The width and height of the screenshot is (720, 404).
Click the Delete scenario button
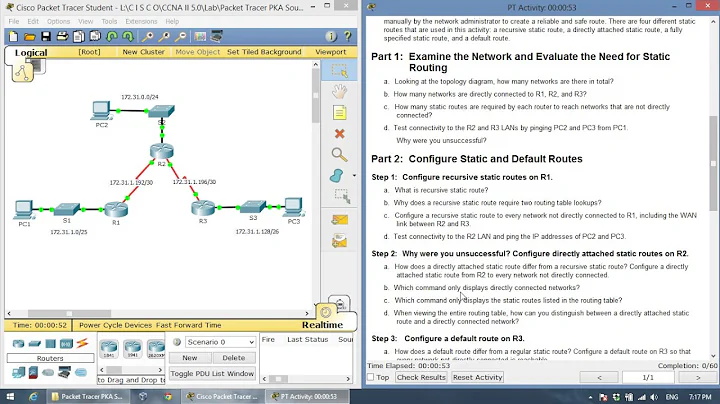(234, 358)
